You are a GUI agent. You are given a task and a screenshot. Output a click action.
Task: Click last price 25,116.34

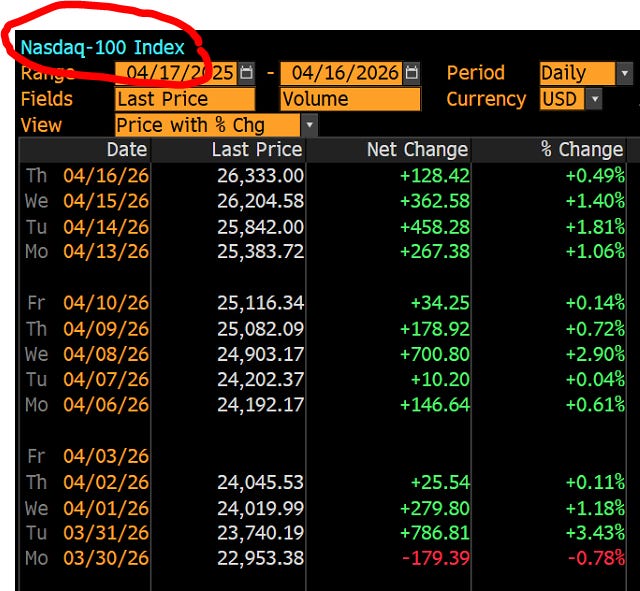pos(260,303)
